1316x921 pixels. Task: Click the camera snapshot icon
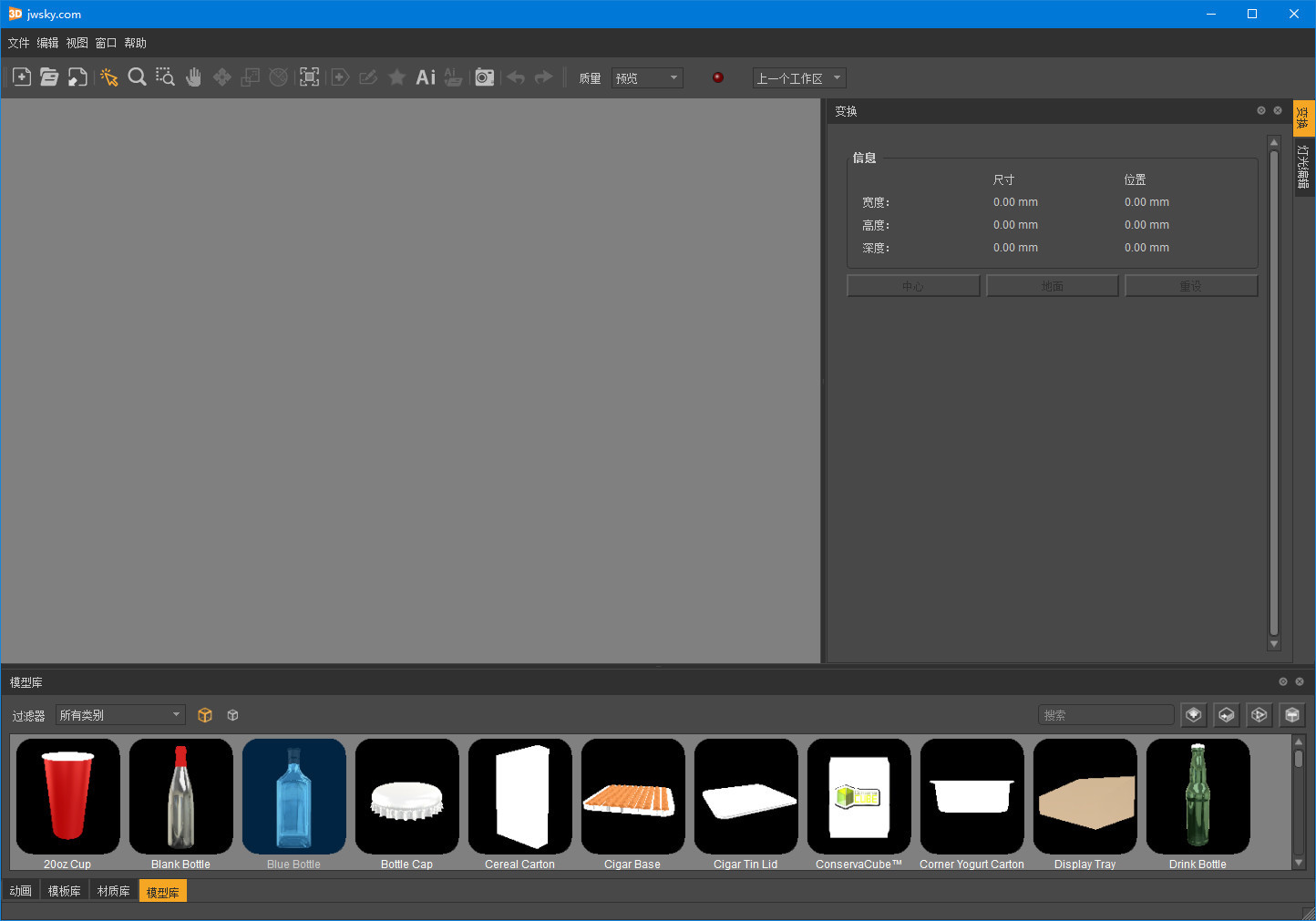pyautogui.click(x=485, y=77)
